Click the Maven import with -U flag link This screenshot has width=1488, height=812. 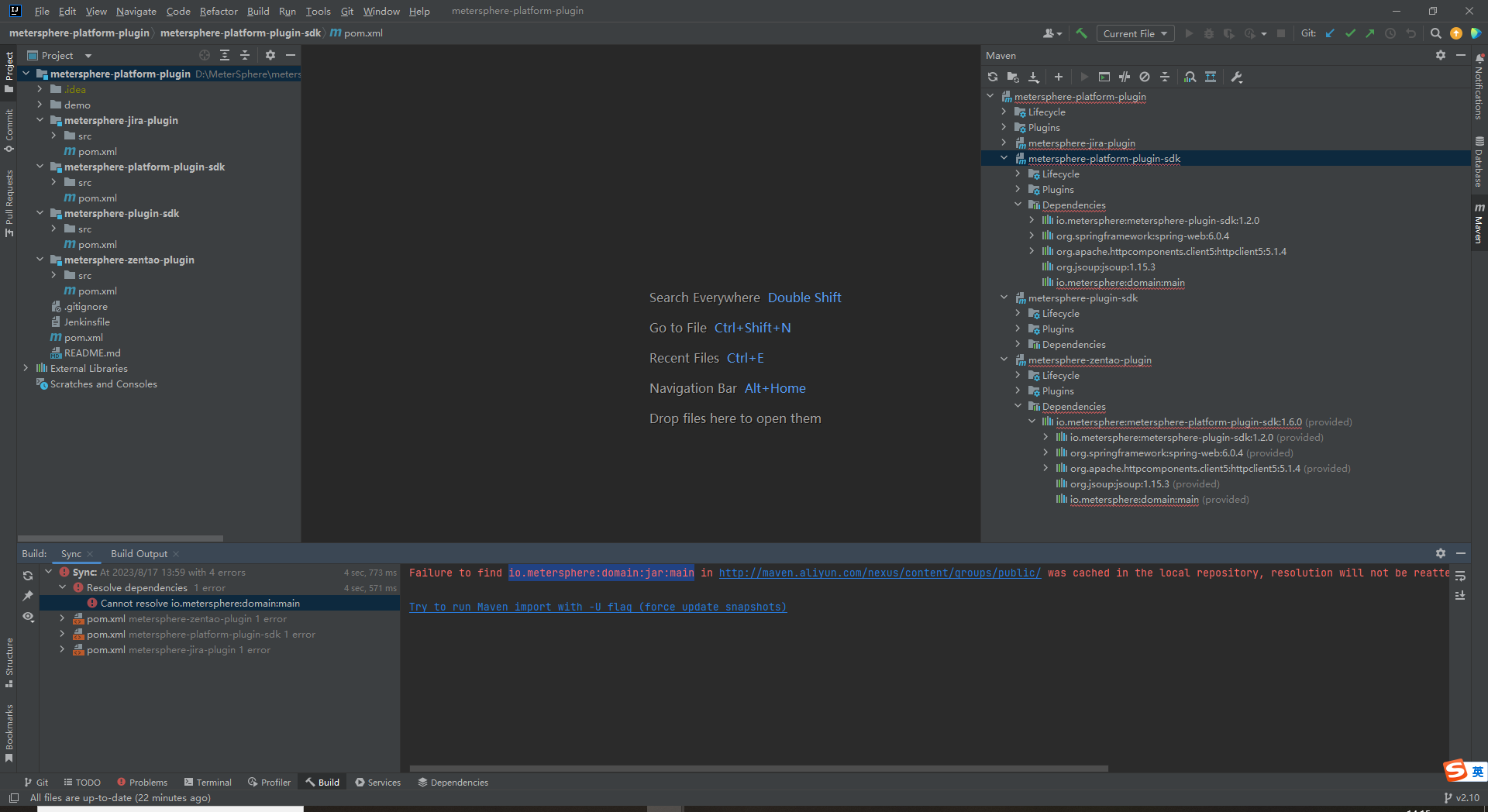[x=598, y=607]
